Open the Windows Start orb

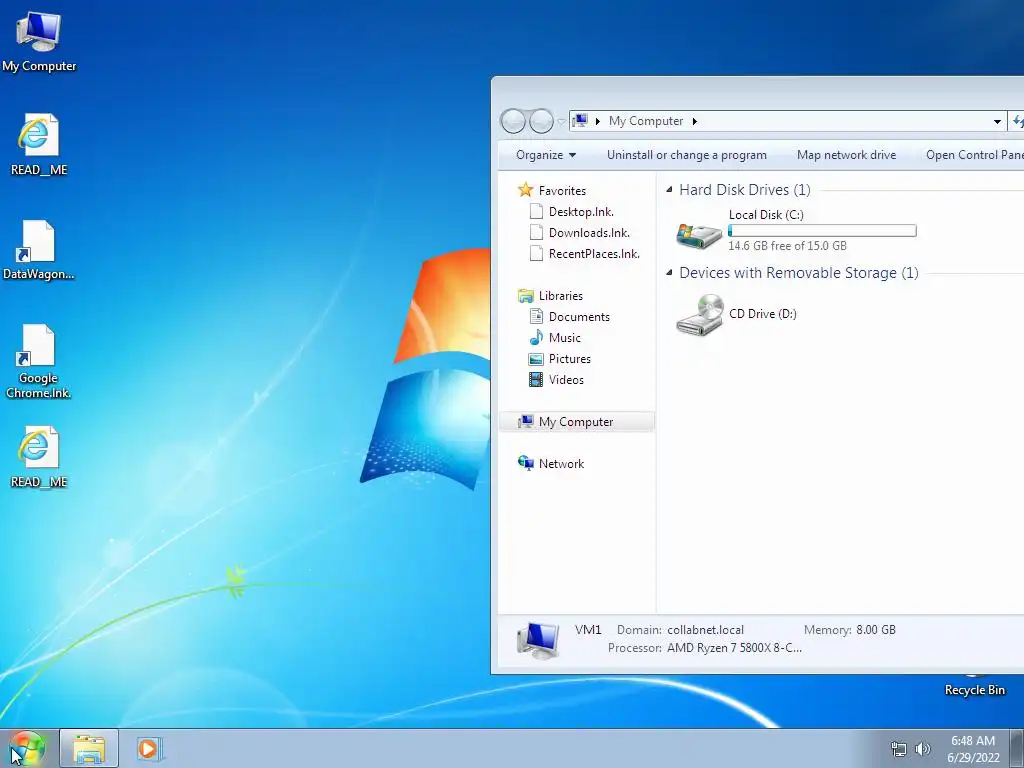pyautogui.click(x=27, y=748)
